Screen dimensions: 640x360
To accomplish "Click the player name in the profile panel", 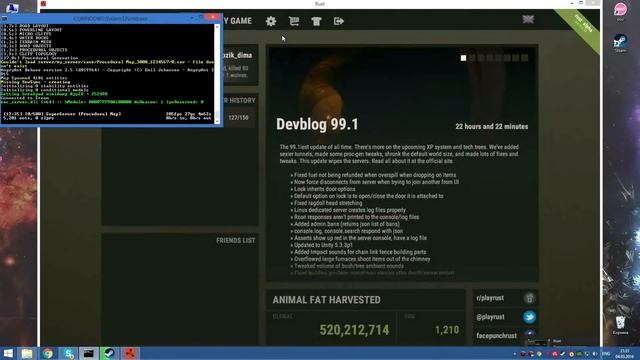I will [238, 56].
